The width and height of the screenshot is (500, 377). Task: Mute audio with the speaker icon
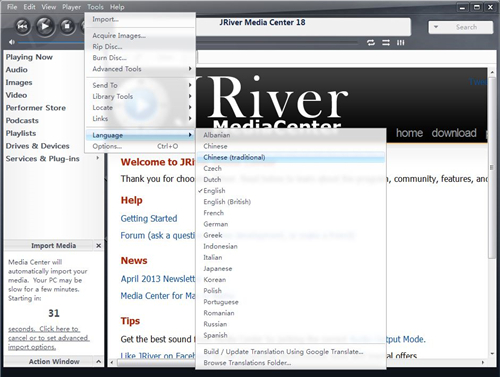pyautogui.click(x=12, y=42)
